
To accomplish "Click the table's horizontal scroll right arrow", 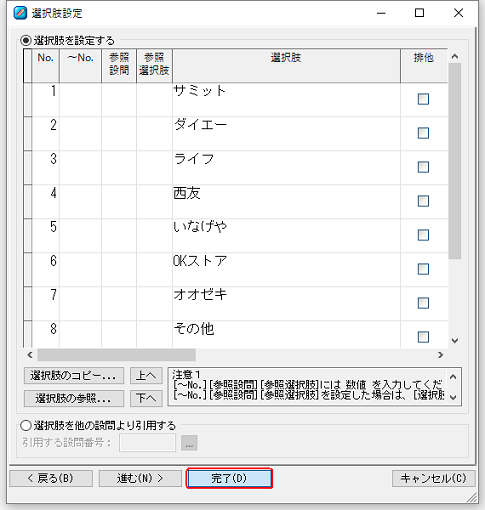I will coord(440,355).
